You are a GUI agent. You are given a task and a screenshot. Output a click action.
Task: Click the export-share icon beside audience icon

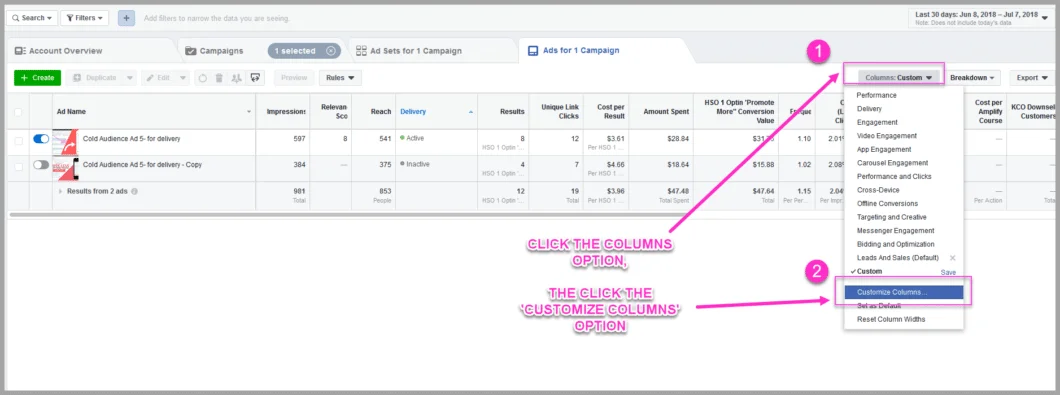click(x=256, y=78)
